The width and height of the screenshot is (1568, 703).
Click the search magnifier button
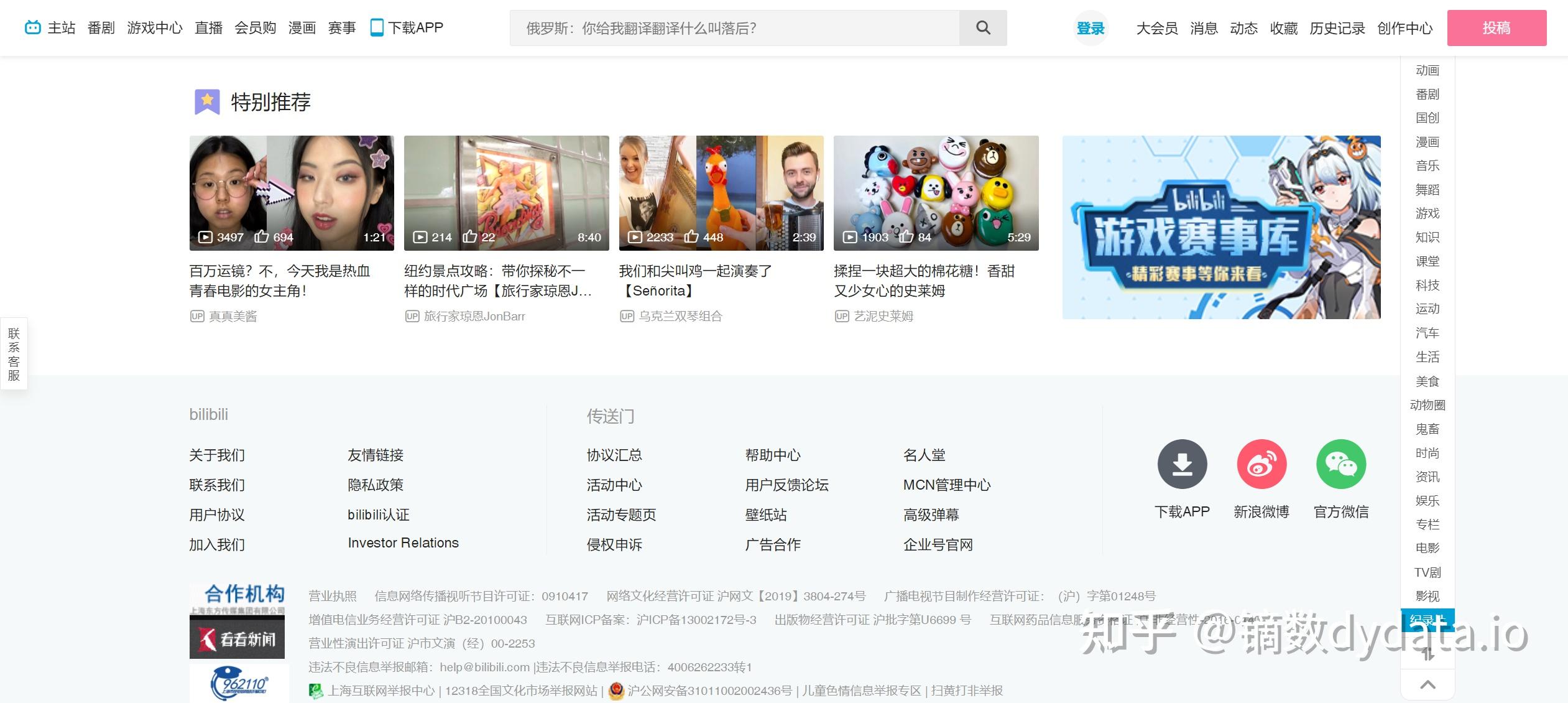(x=983, y=28)
